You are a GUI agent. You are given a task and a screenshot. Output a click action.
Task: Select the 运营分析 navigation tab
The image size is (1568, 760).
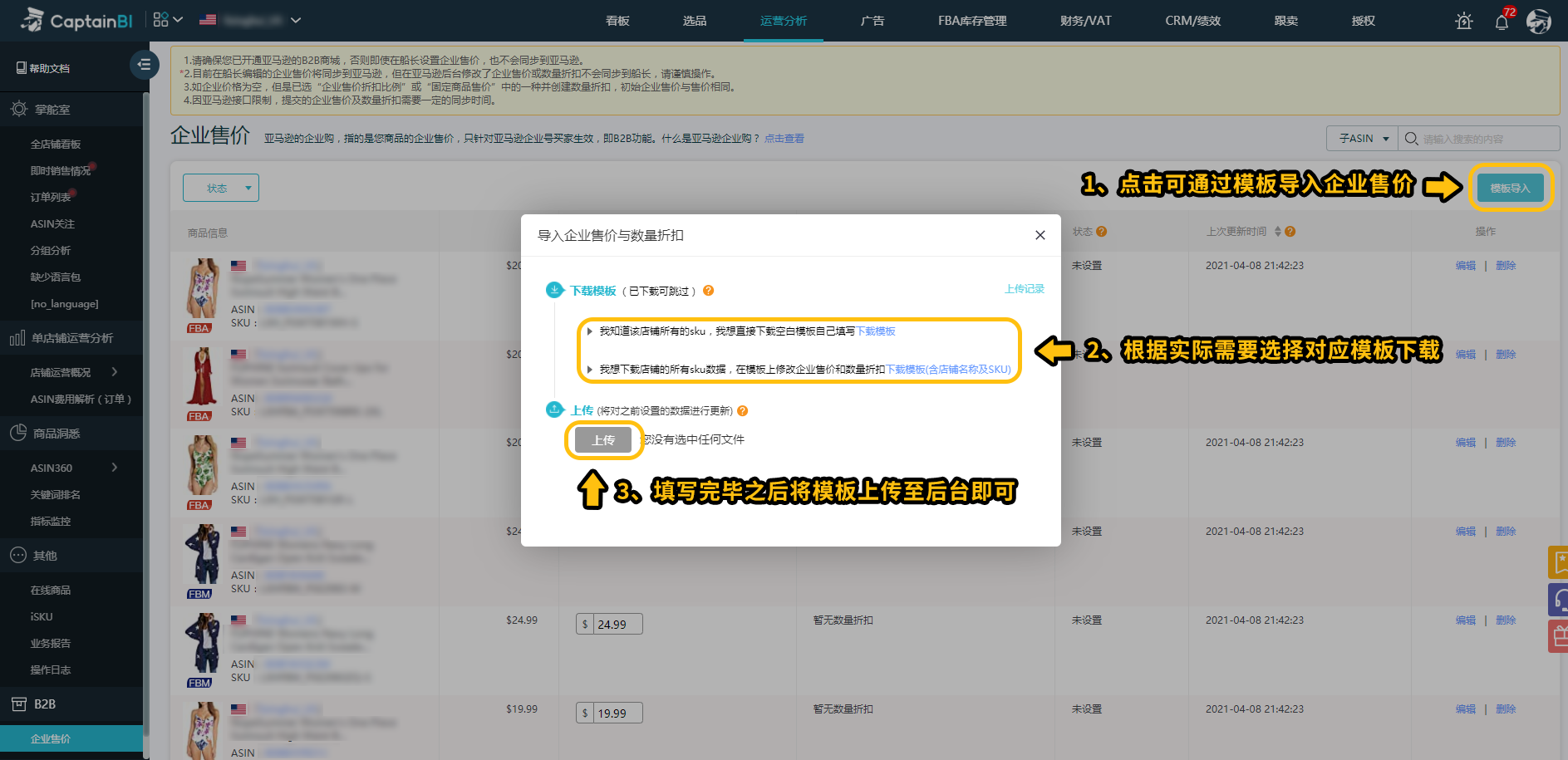pyautogui.click(x=784, y=21)
